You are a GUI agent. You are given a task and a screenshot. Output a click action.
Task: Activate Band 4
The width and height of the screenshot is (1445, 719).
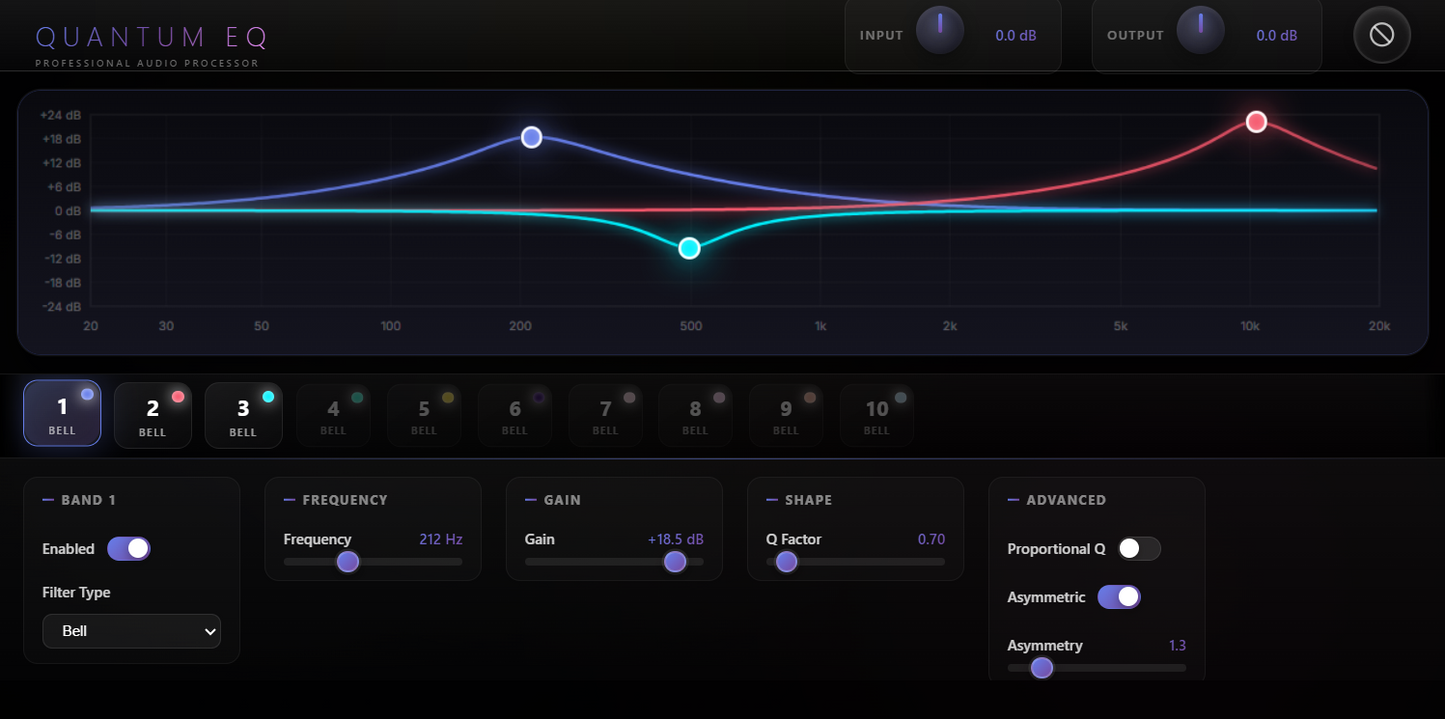click(333, 415)
